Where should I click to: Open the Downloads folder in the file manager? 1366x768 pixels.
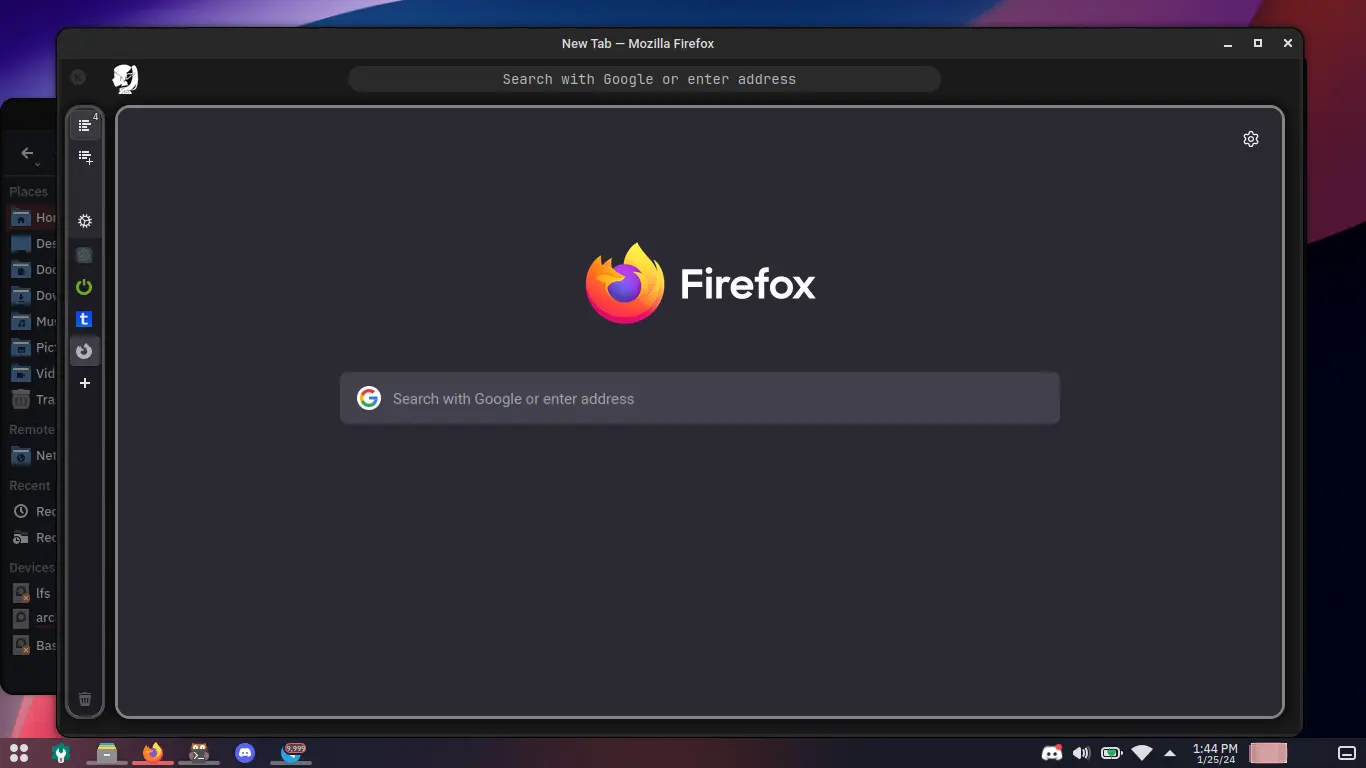click(x=34, y=295)
